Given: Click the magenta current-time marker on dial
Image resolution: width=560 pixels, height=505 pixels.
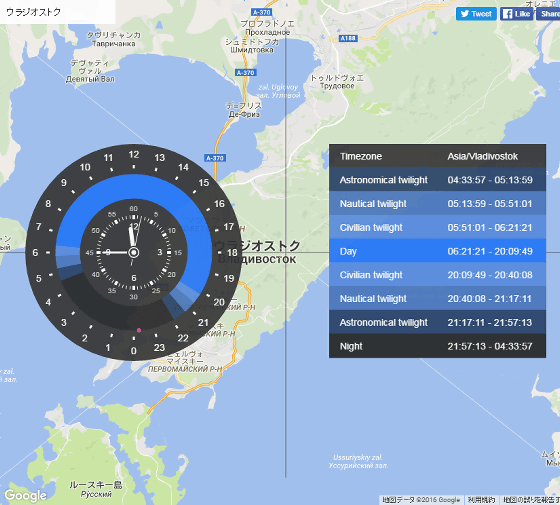Looking at the screenshot, I should coord(139,330).
